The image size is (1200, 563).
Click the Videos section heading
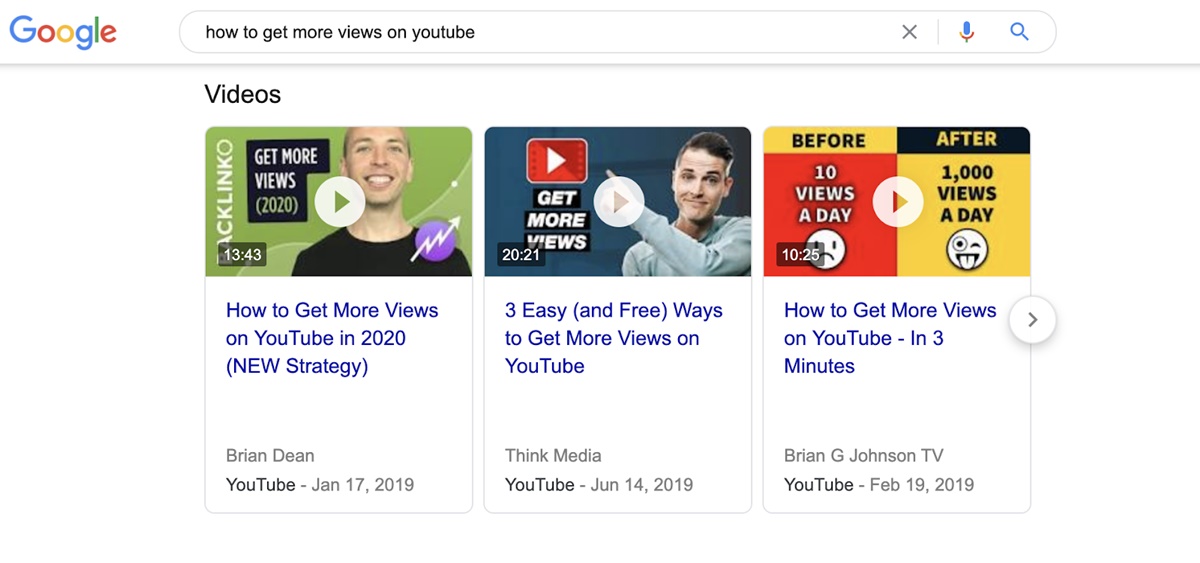coord(243,94)
